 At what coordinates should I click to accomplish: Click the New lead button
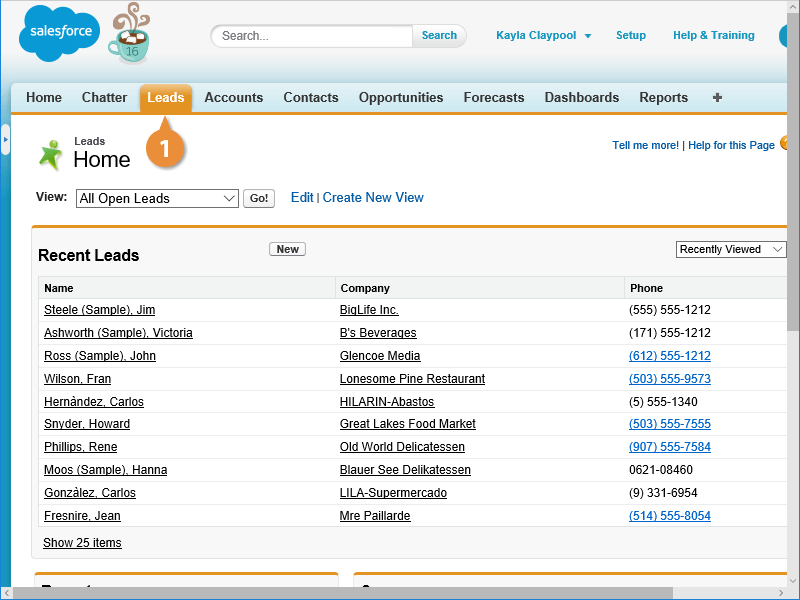point(287,249)
